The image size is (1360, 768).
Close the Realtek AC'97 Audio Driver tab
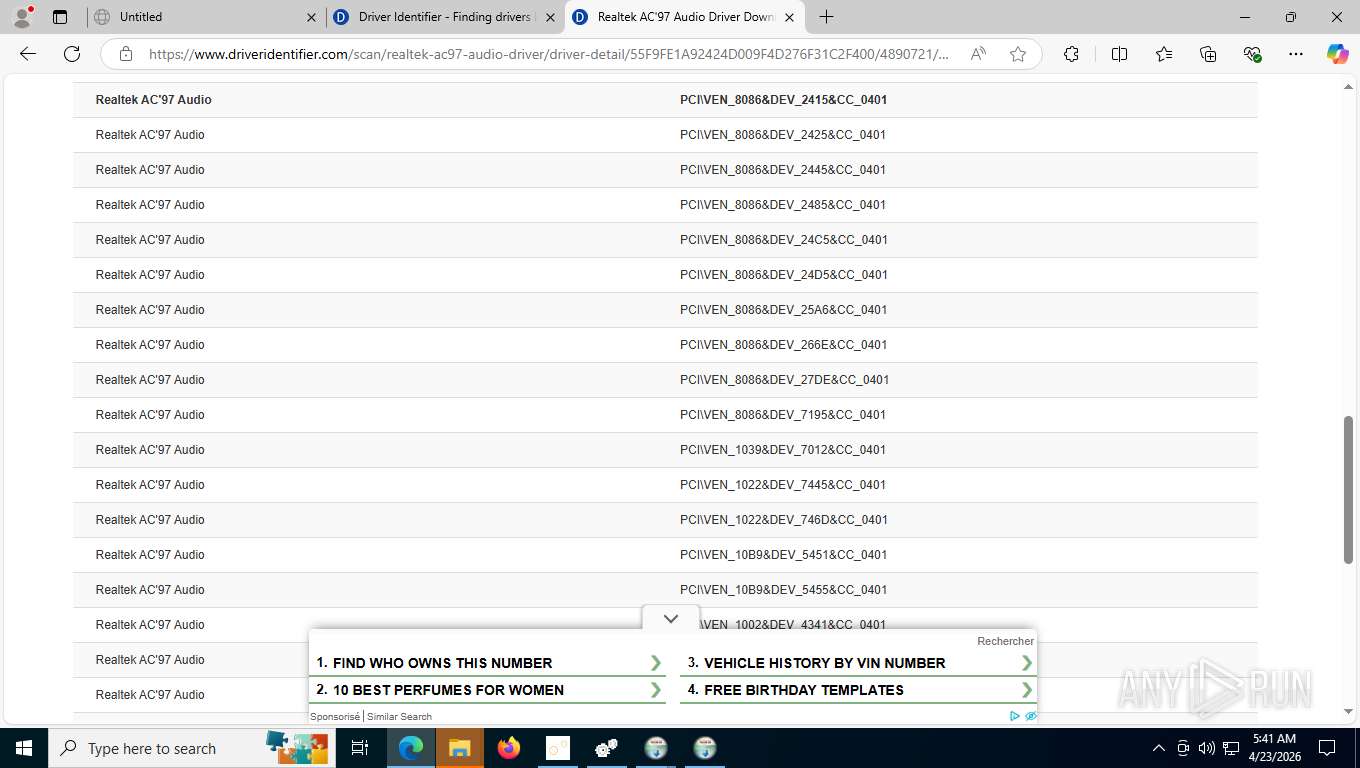[789, 17]
